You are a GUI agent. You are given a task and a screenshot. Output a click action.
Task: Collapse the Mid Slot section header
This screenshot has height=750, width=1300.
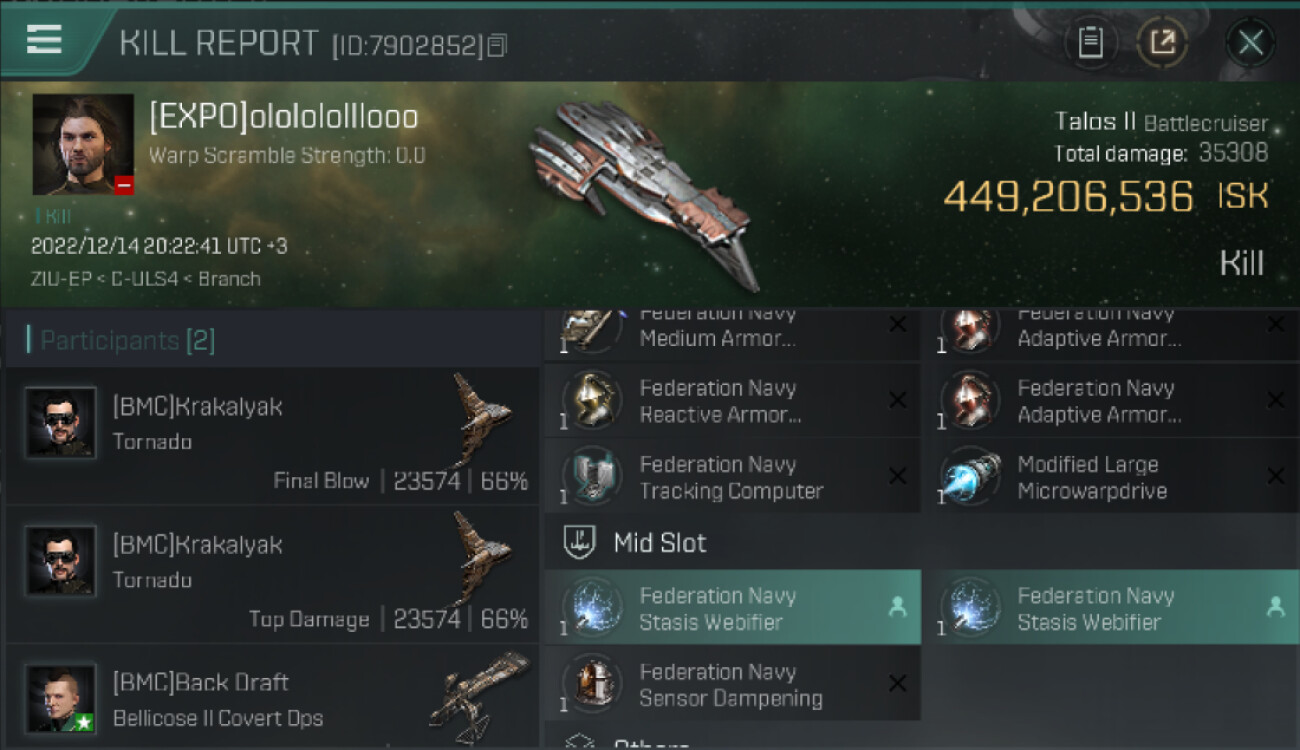(x=922, y=543)
